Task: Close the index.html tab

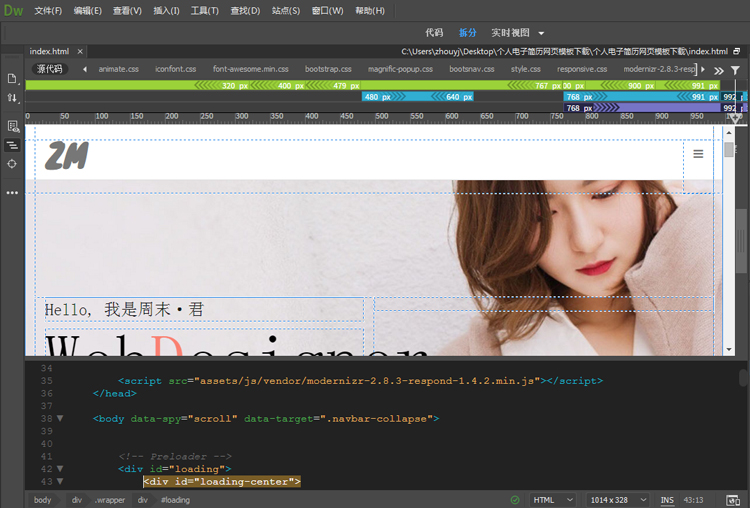Action: [80, 51]
